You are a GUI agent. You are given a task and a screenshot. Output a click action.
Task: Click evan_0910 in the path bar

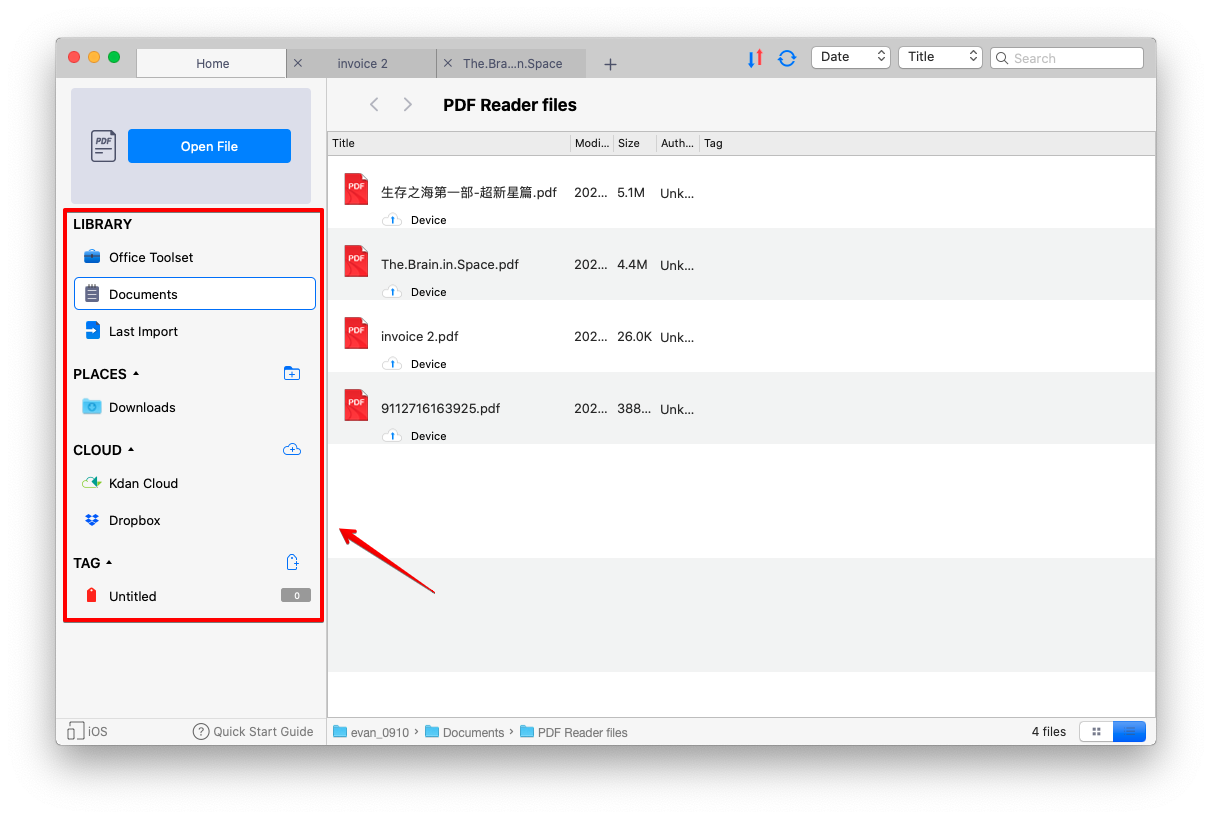[371, 732]
